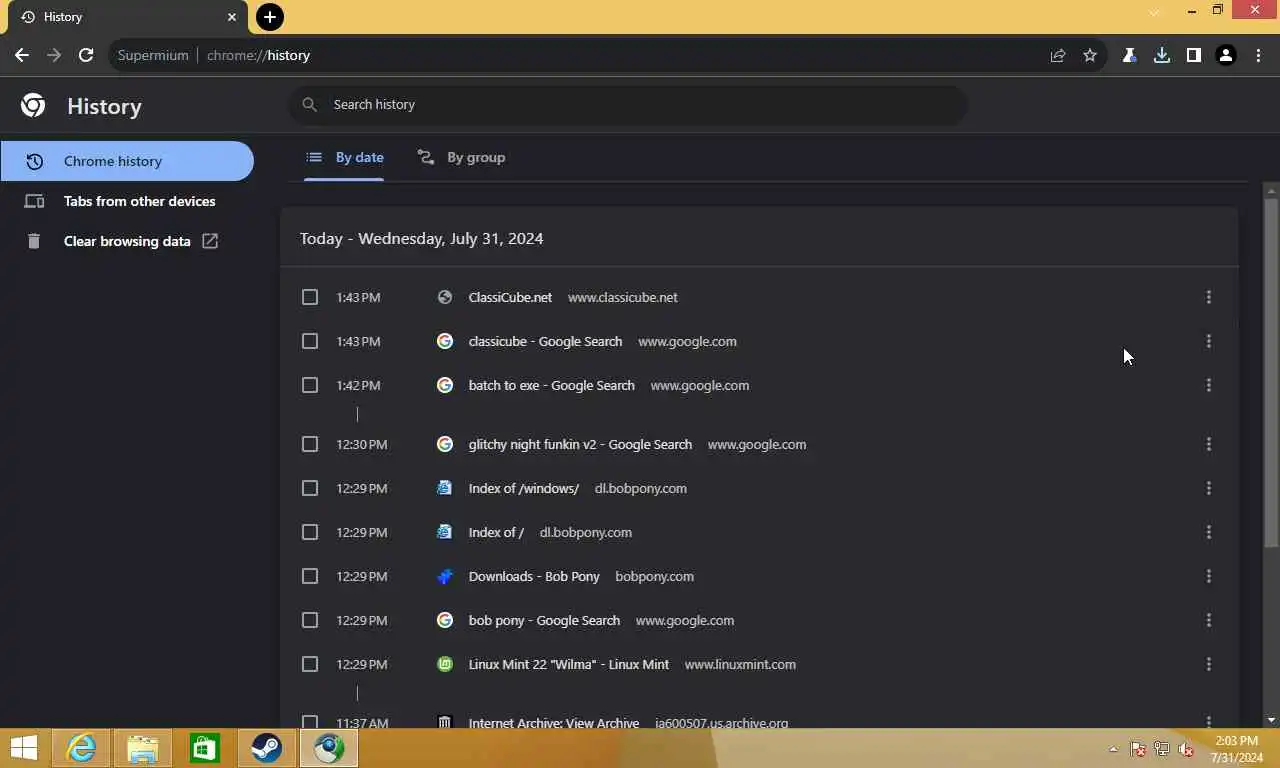Image resolution: width=1280 pixels, height=768 pixels.
Task: Close the History tab
Action: pos(232,17)
